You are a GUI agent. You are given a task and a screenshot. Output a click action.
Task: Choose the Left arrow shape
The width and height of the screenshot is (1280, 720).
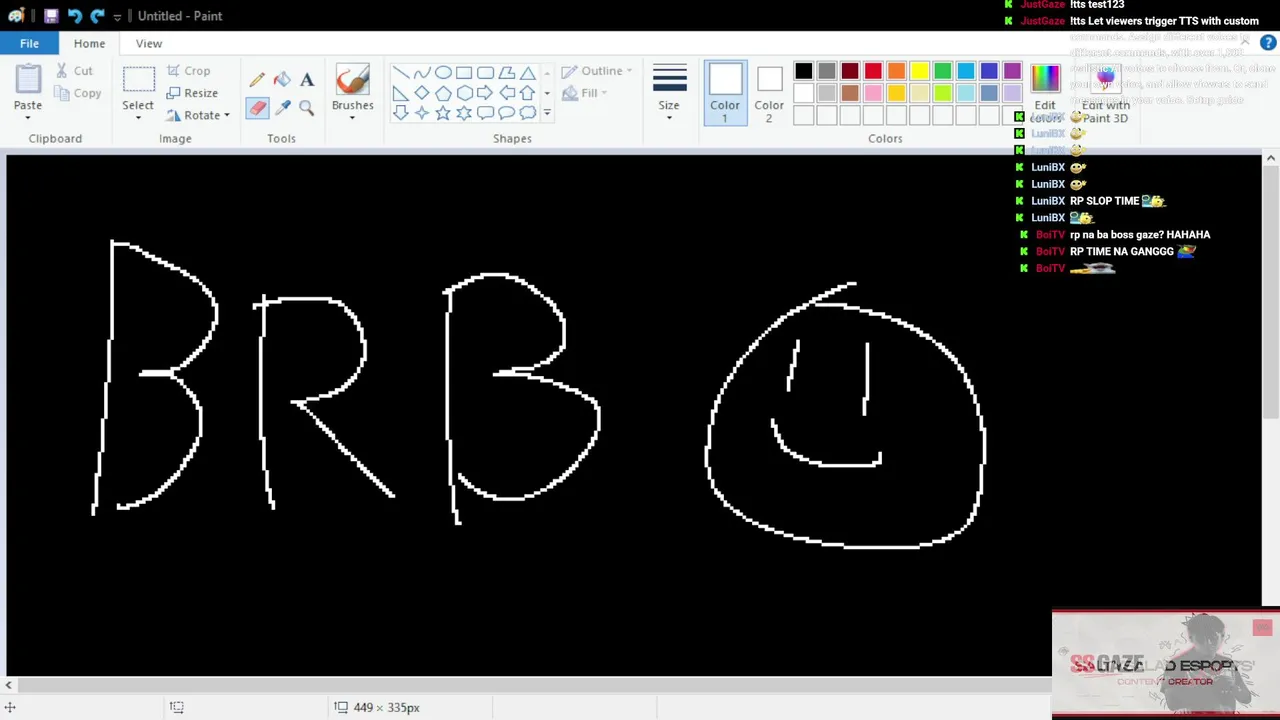click(x=506, y=93)
